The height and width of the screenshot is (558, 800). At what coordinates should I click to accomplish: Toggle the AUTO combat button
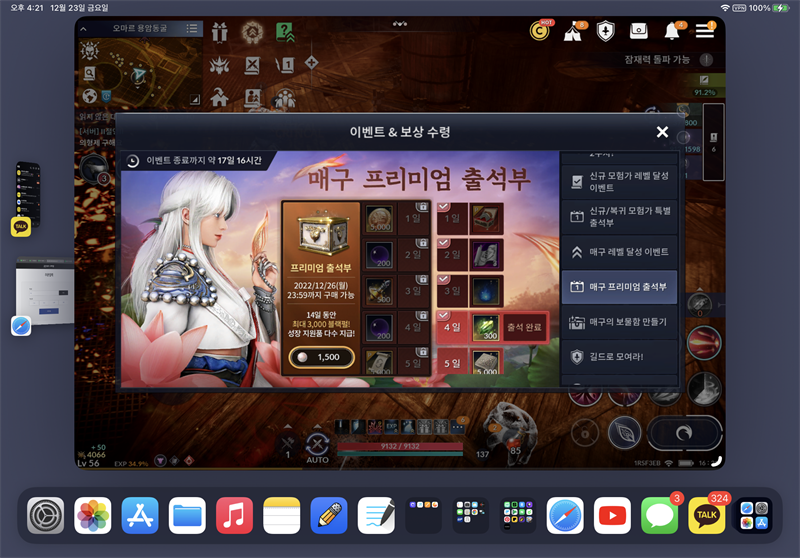click(317, 448)
